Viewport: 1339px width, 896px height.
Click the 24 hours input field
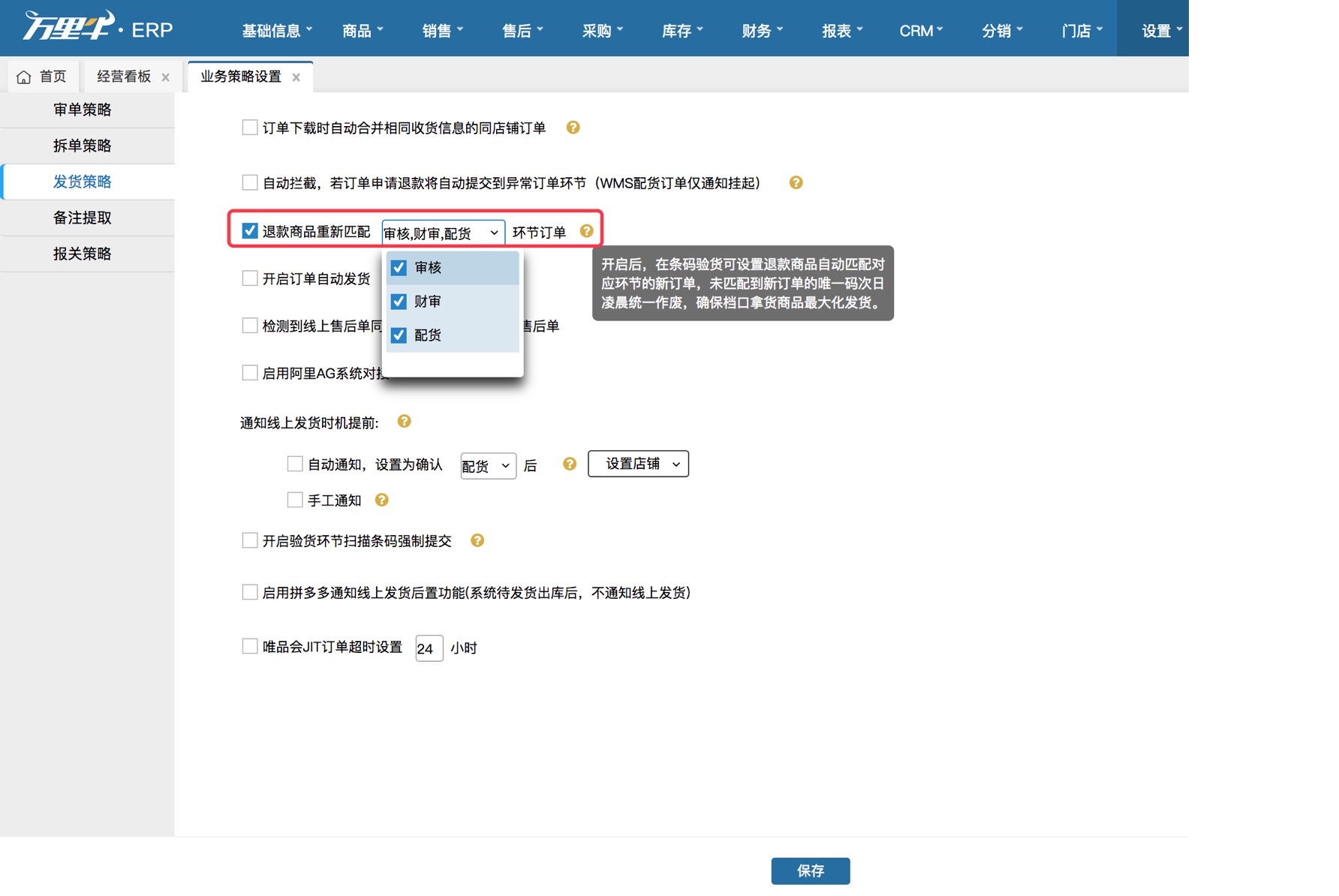click(428, 648)
